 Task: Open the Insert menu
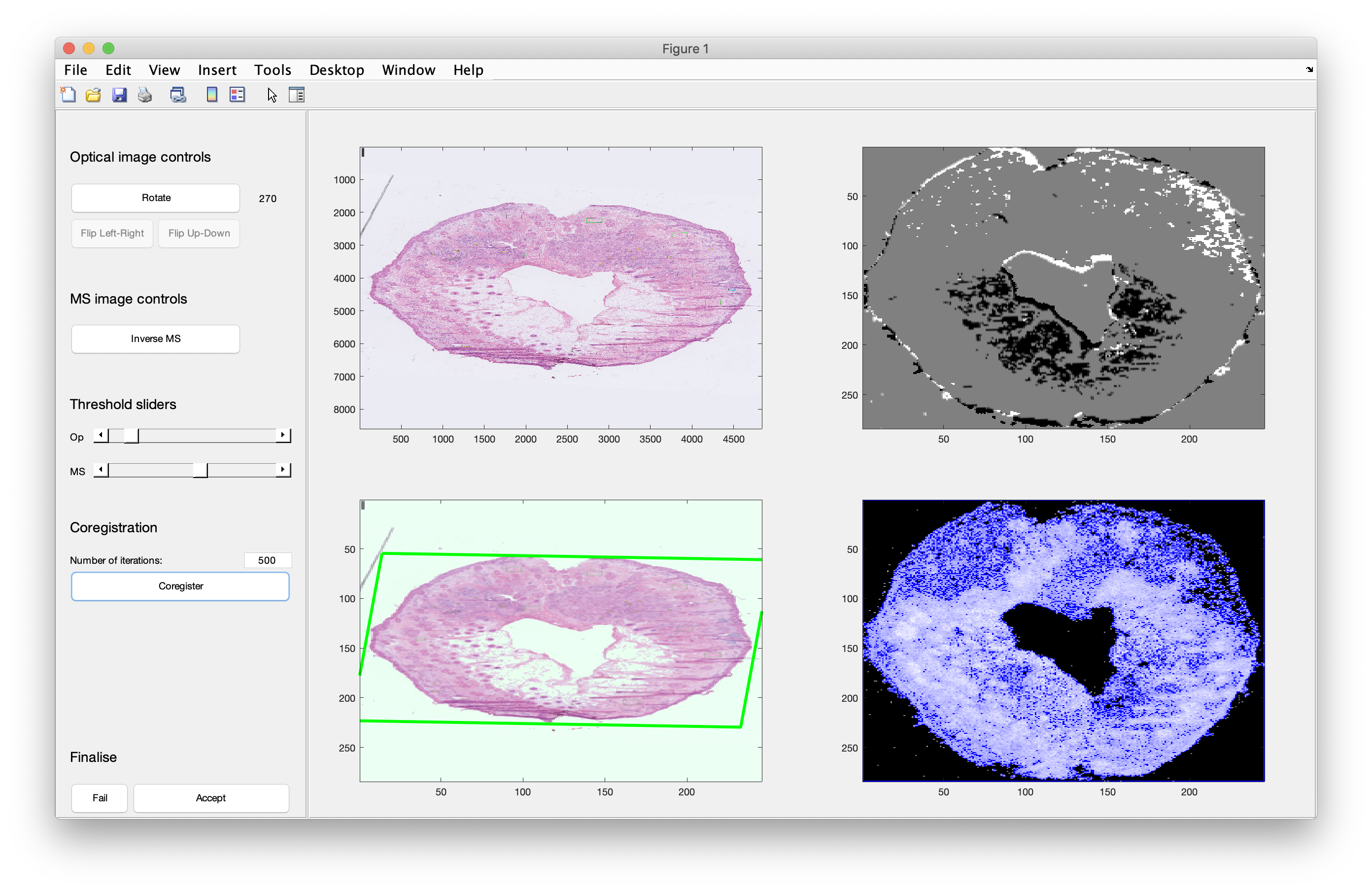tap(217, 70)
